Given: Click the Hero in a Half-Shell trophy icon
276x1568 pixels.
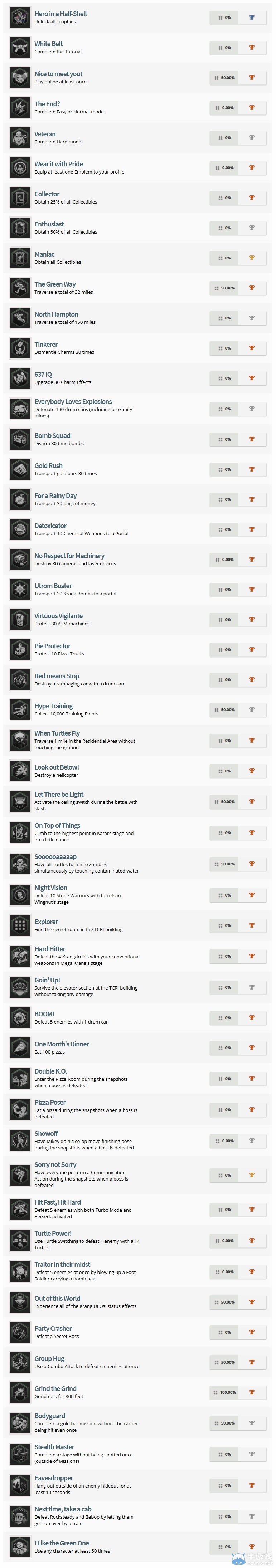Looking at the screenshot, I should [x=20, y=17].
